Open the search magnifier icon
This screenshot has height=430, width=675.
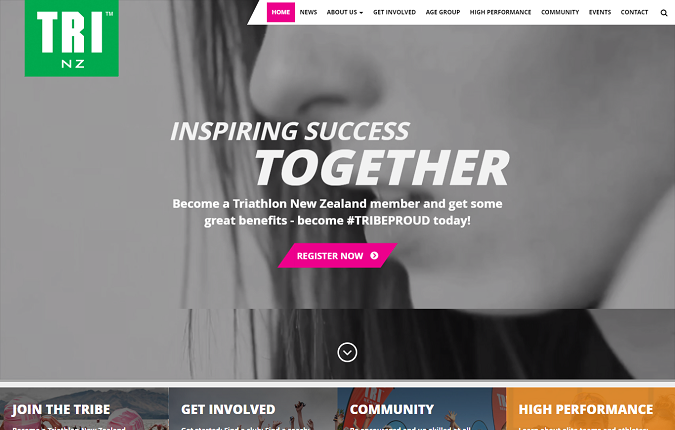pyautogui.click(x=664, y=13)
